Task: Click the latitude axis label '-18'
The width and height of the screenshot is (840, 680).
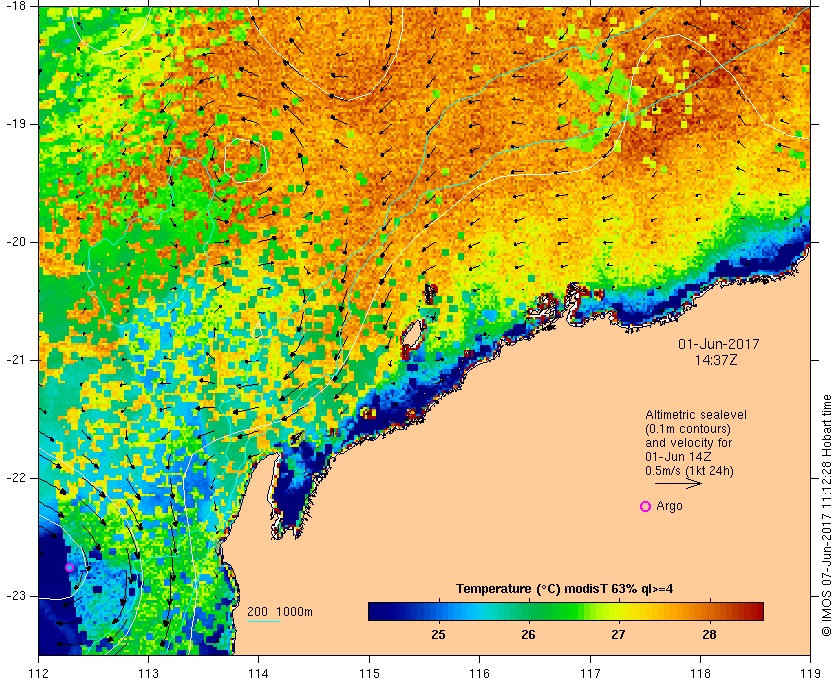Action: pos(15,5)
